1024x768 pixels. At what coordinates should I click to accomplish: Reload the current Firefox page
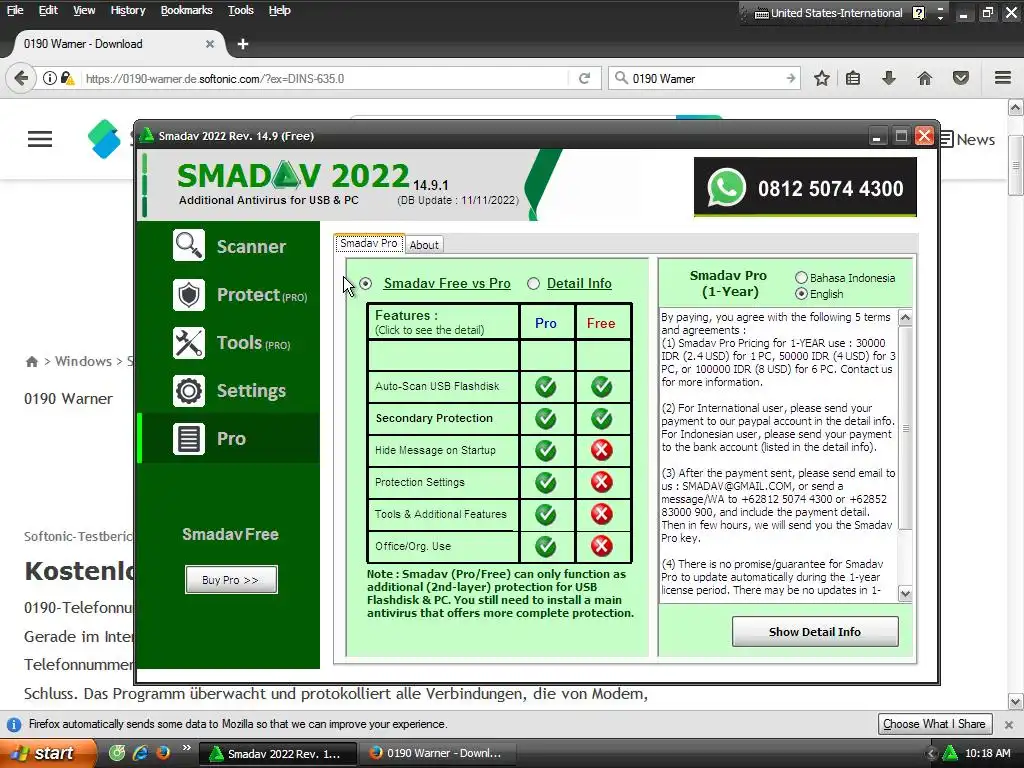pyautogui.click(x=584, y=78)
